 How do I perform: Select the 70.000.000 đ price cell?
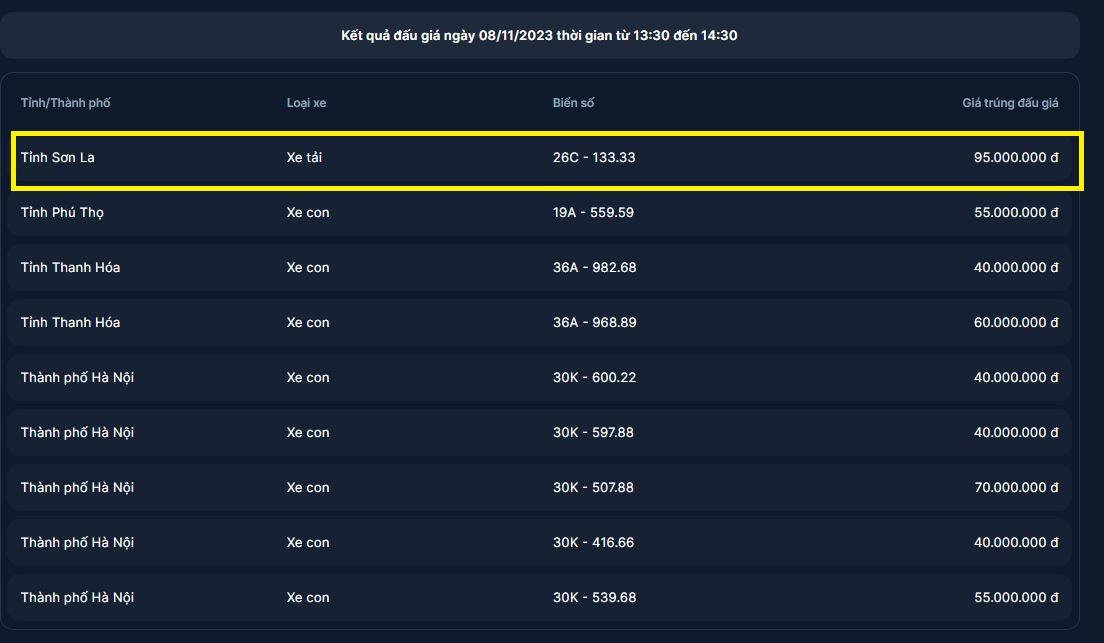pyautogui.click(x=1015, y=488)
